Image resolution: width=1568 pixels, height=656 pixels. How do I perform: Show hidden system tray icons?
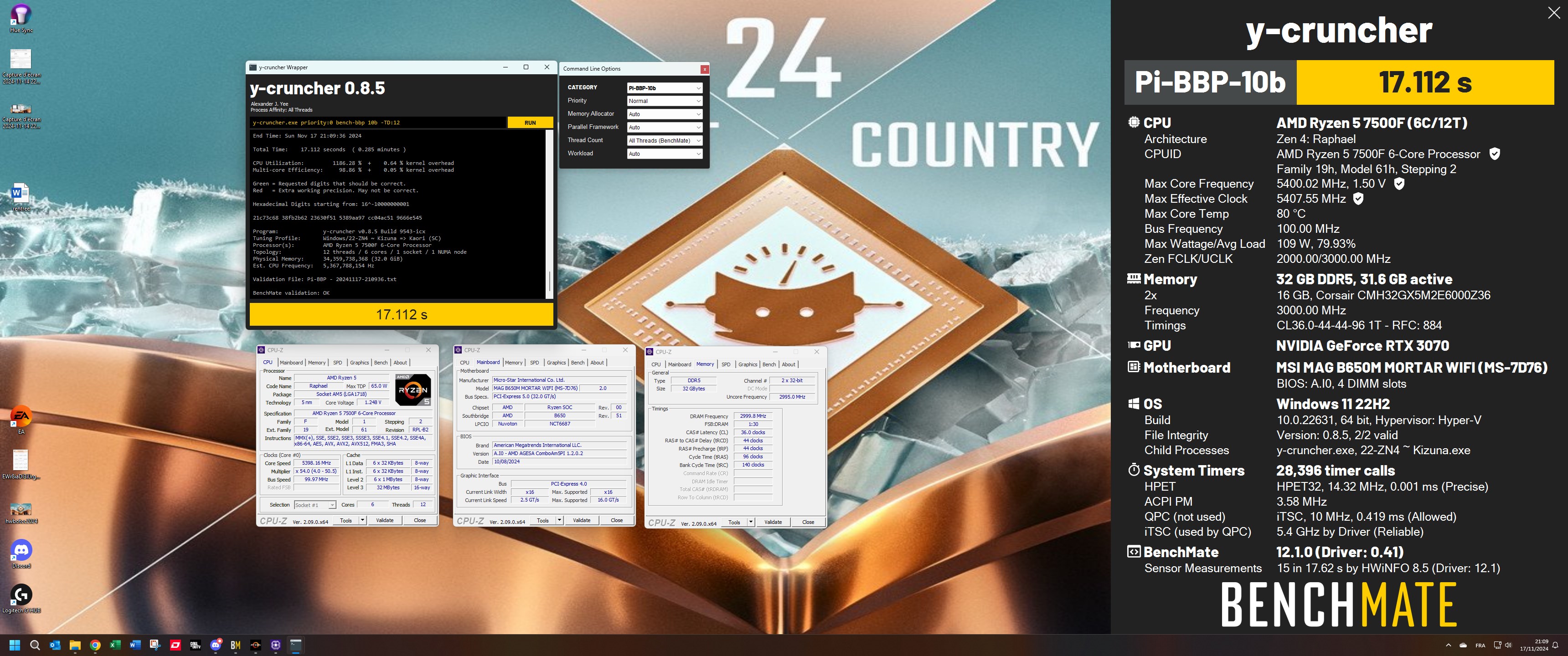click(1448, 645)
